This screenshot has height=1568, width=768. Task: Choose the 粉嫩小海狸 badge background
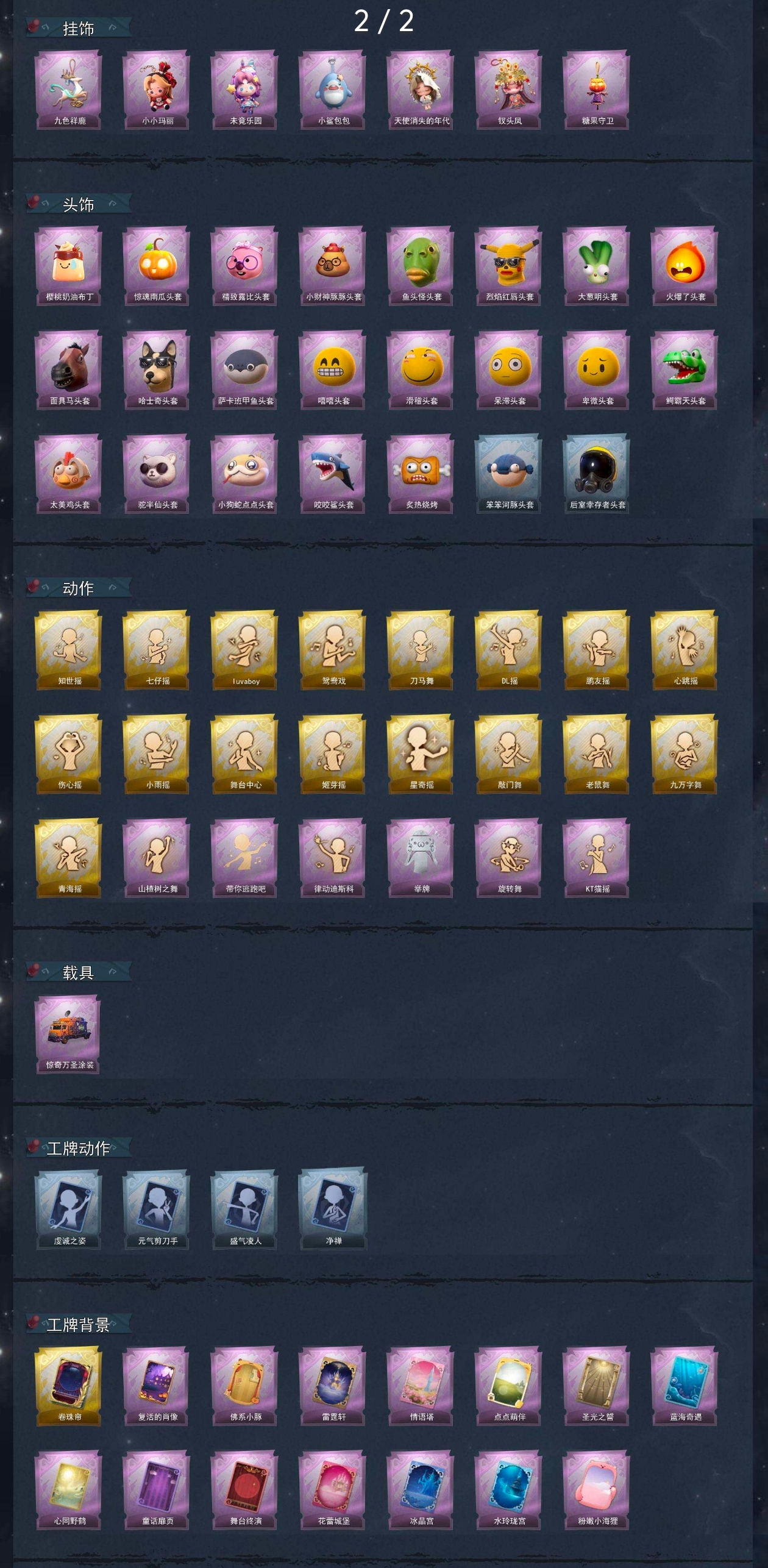tap(597, 1491)
